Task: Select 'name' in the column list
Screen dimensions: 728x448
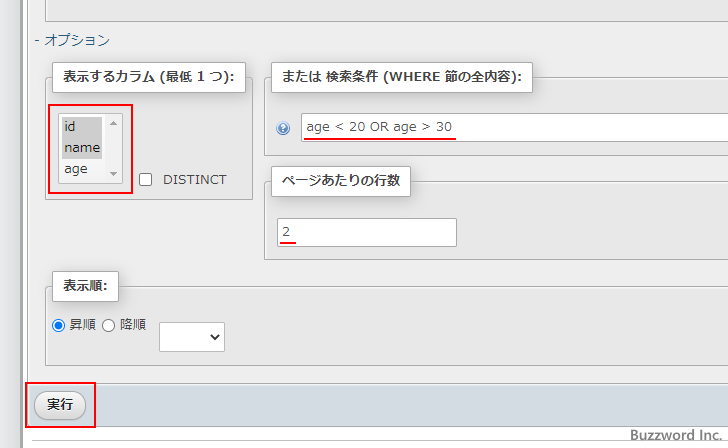Action: click(x=82, y=148)
